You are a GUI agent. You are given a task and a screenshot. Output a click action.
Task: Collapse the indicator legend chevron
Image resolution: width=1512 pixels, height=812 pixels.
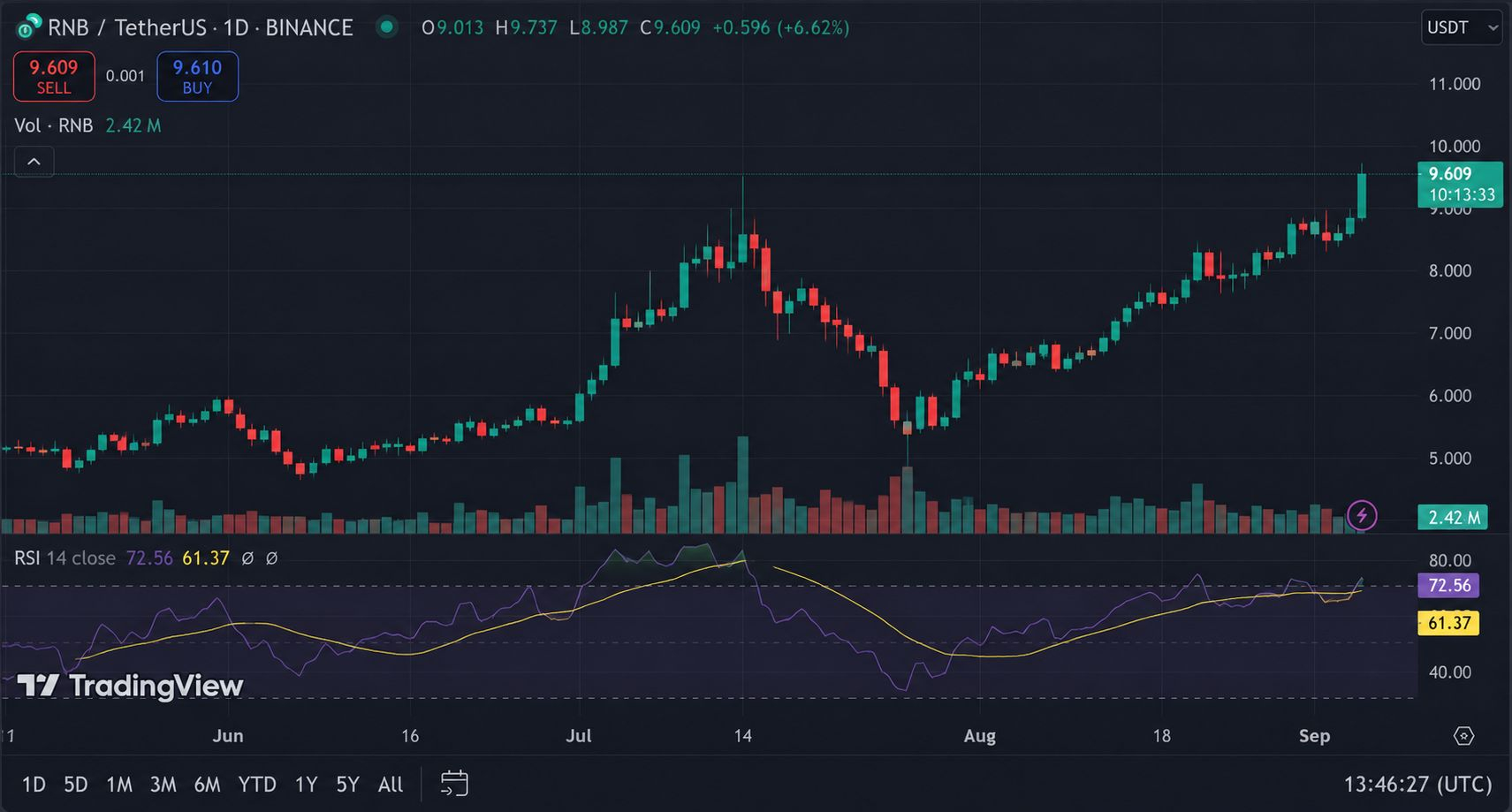click(x=34, y=162)
